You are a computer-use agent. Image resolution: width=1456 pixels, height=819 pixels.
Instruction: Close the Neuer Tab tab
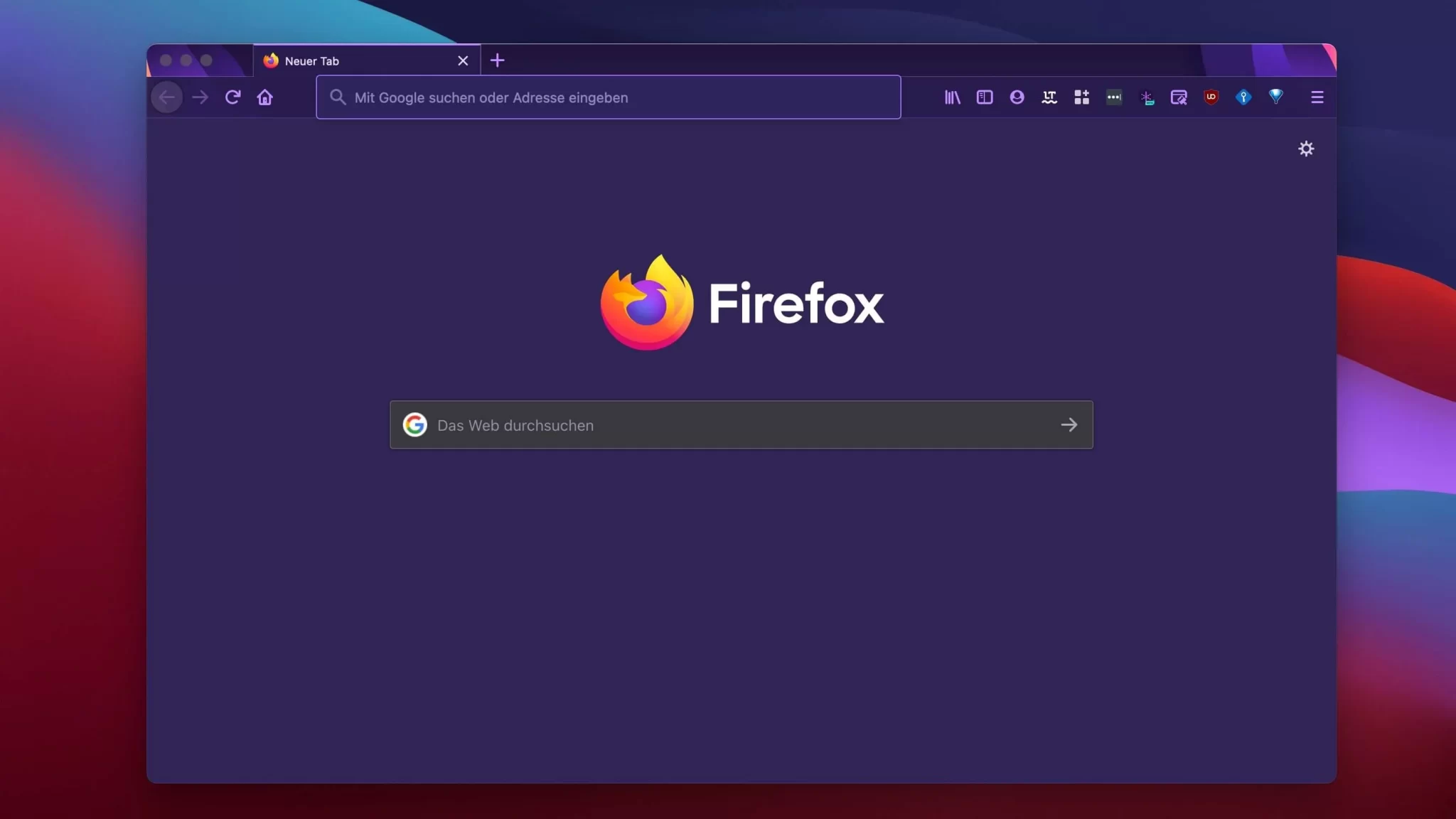pyautogui.click(x=463, y=61)
